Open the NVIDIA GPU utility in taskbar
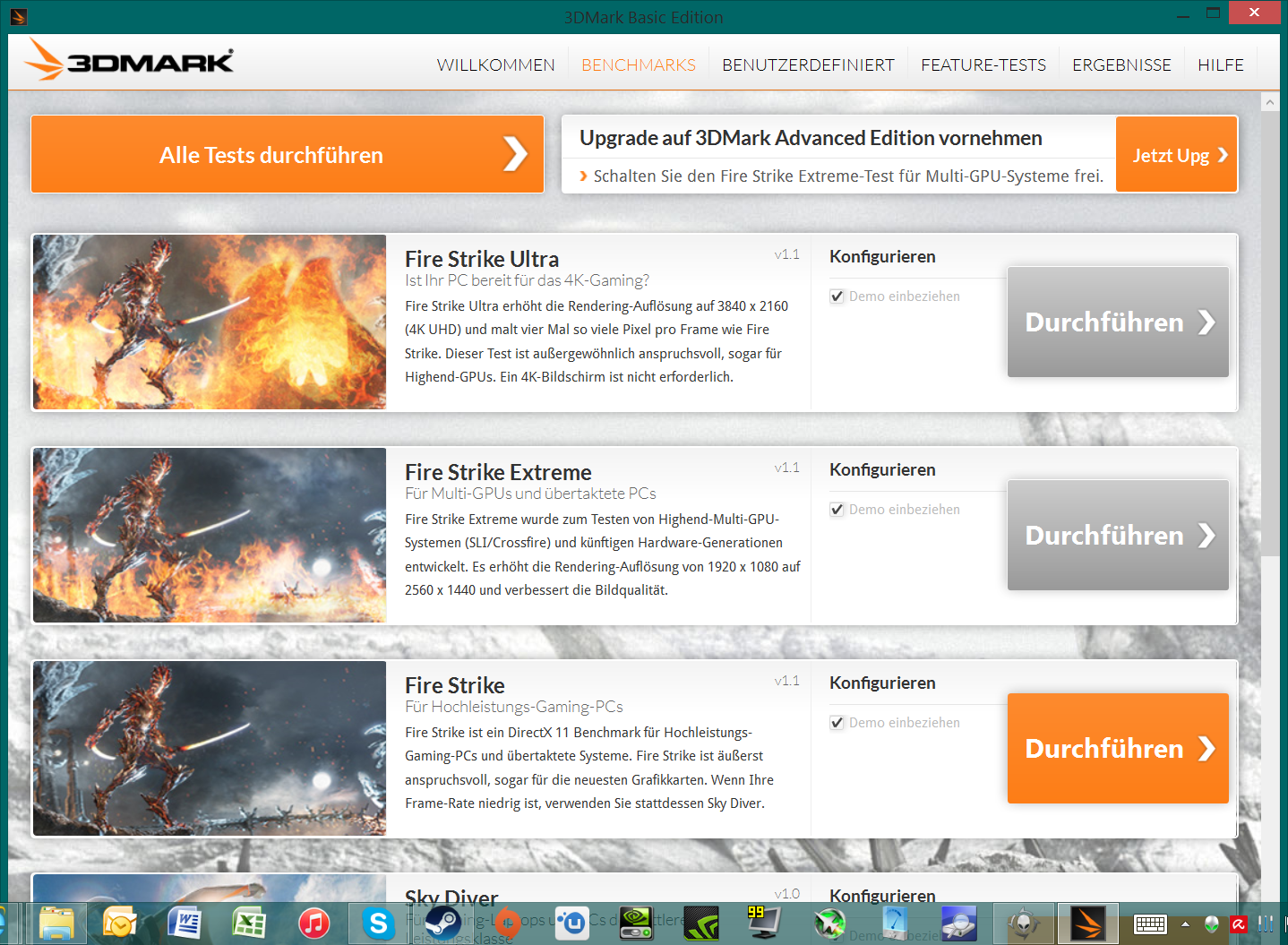1288x945 pixels. (636, 924)
